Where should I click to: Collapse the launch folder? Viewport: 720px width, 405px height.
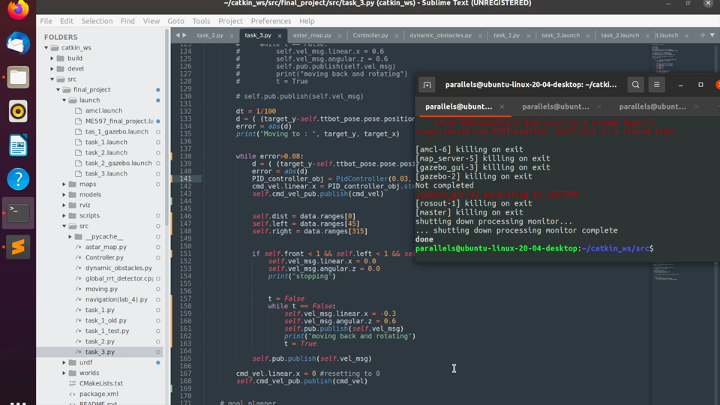64,100
